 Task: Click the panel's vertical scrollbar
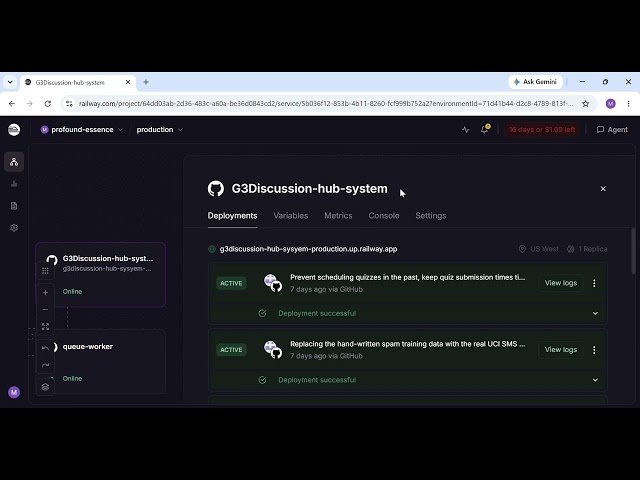633,251
